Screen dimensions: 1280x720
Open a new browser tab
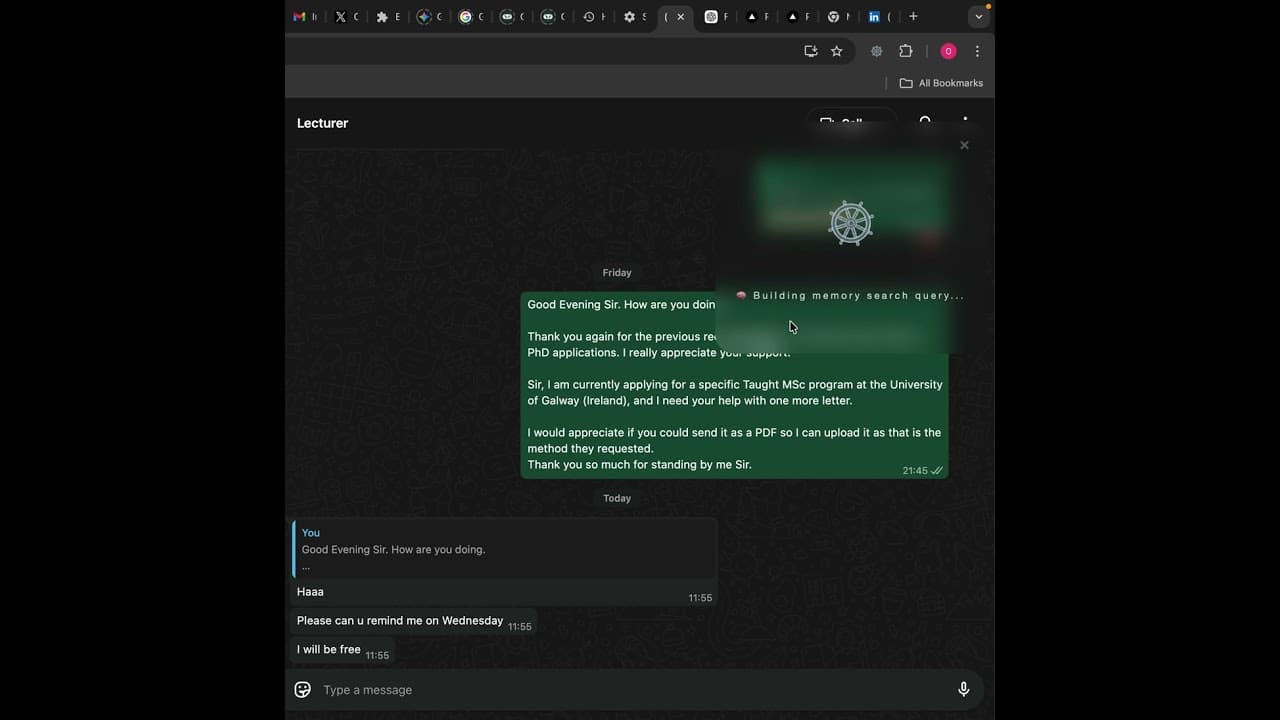913,17
